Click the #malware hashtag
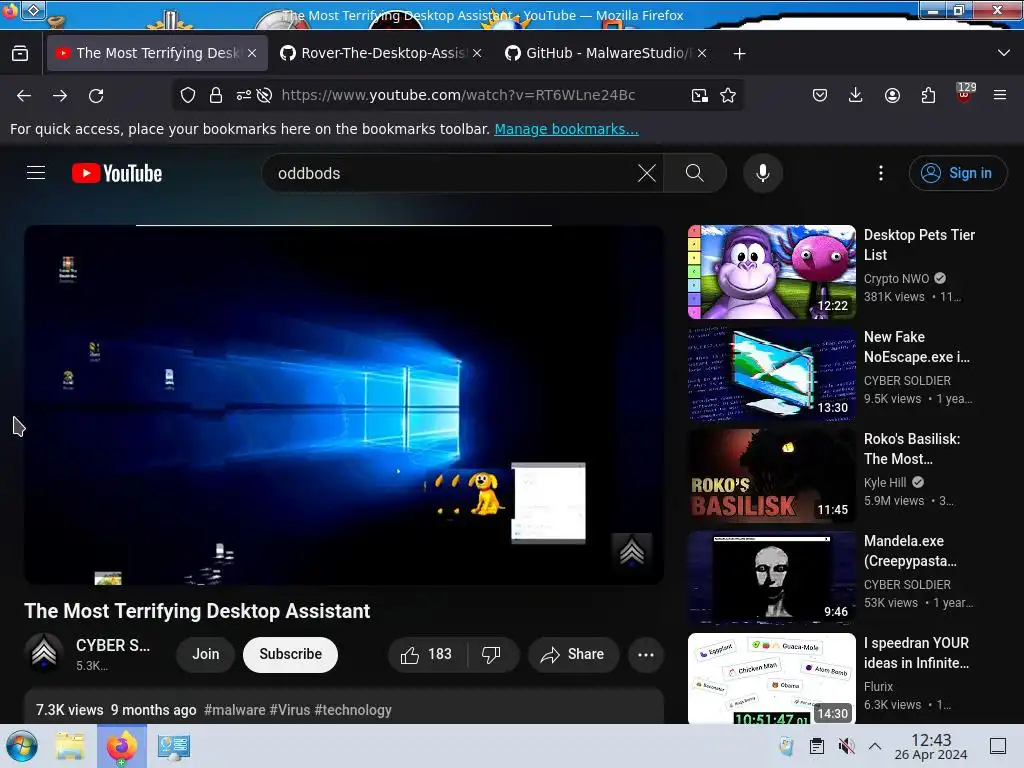The width and height of the screenshot is (1024, 768). pyautogui.click(x=234, y=710)
